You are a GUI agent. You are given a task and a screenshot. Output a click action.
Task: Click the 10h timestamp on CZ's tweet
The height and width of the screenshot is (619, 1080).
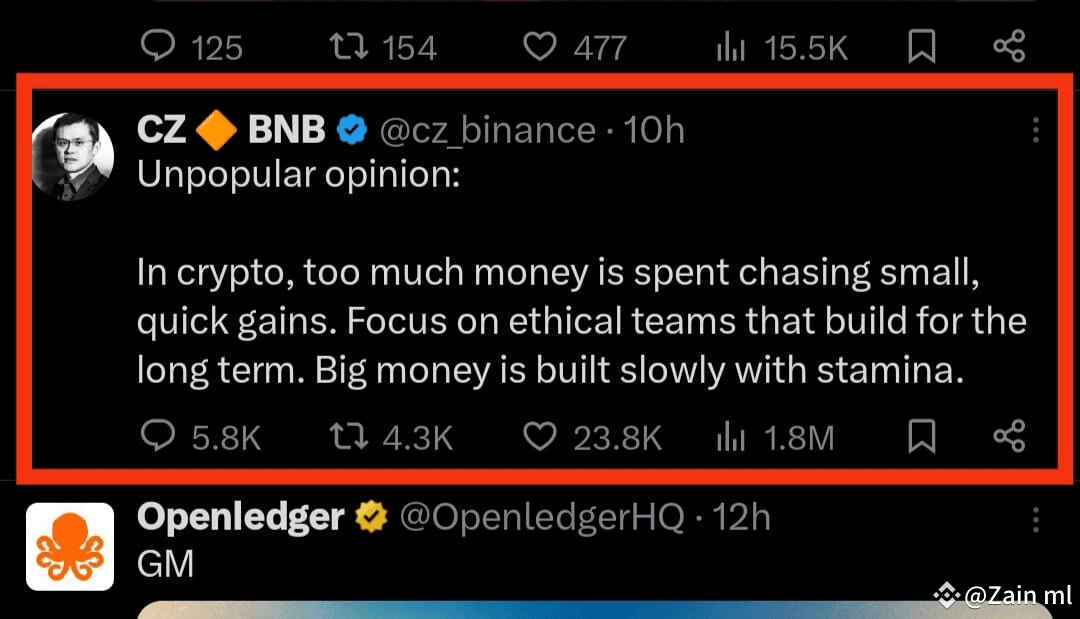[651, 128]
